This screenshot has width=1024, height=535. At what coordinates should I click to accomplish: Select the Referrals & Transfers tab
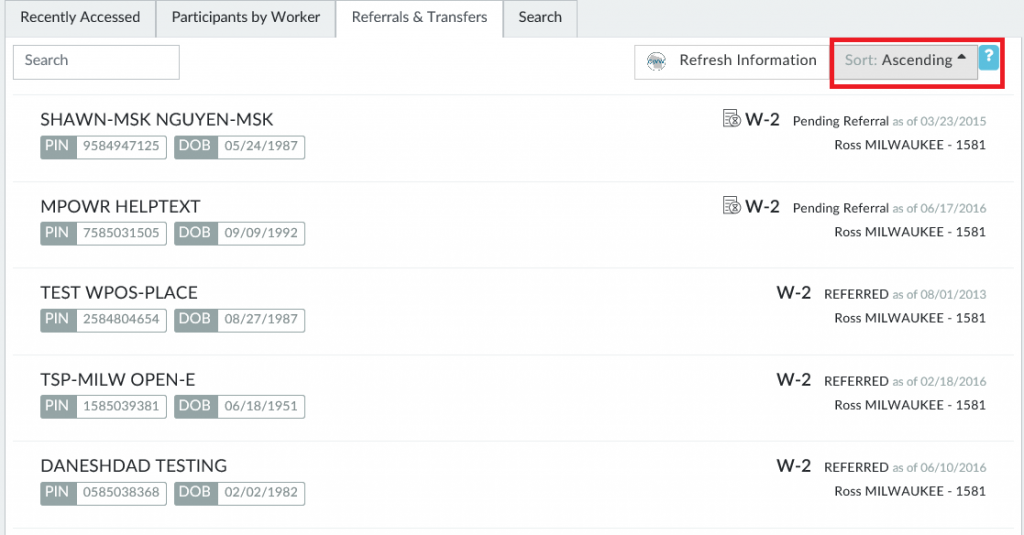click(419, 18)
